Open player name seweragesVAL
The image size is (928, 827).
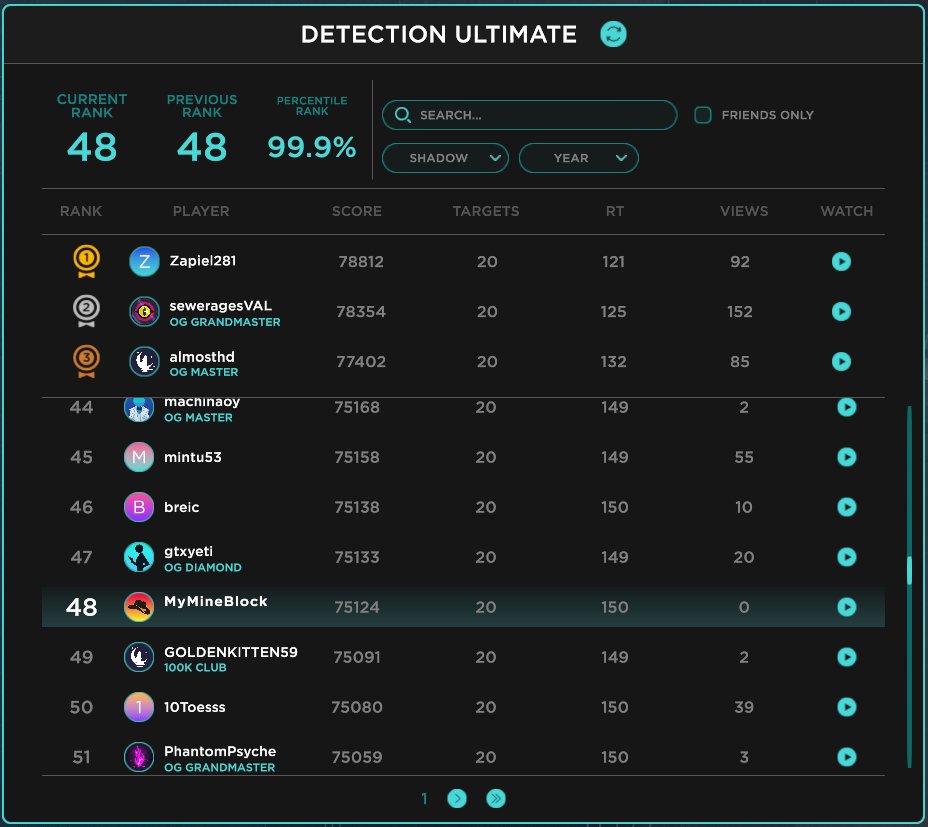pos(221,305)
